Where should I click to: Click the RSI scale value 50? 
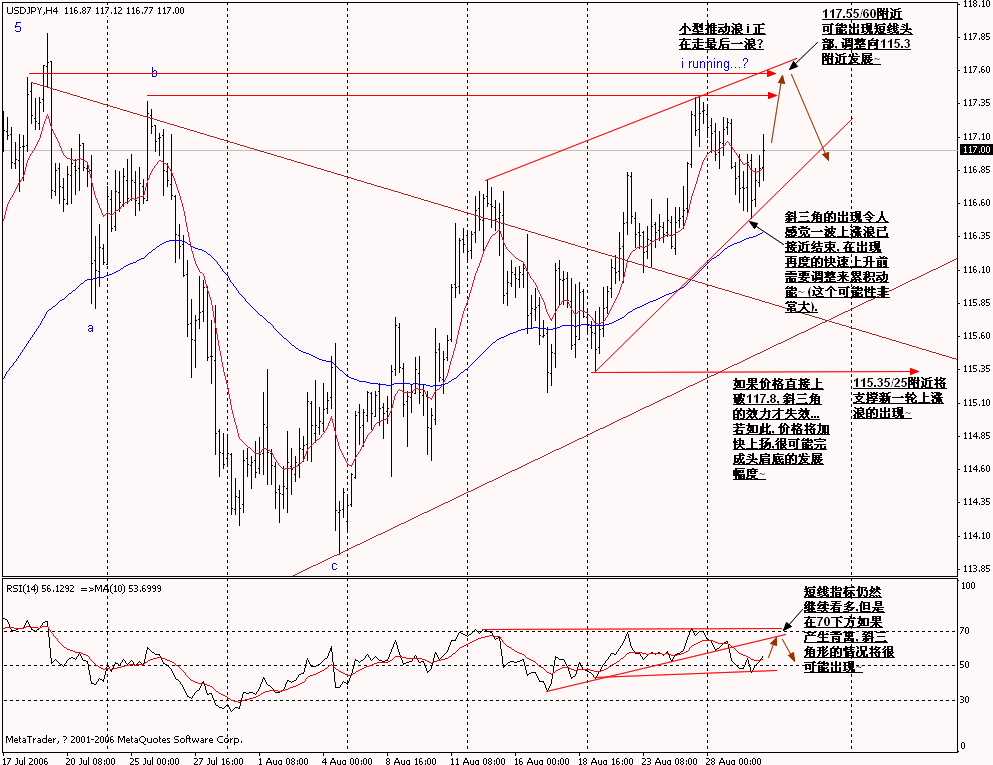(x=965, y=665)
